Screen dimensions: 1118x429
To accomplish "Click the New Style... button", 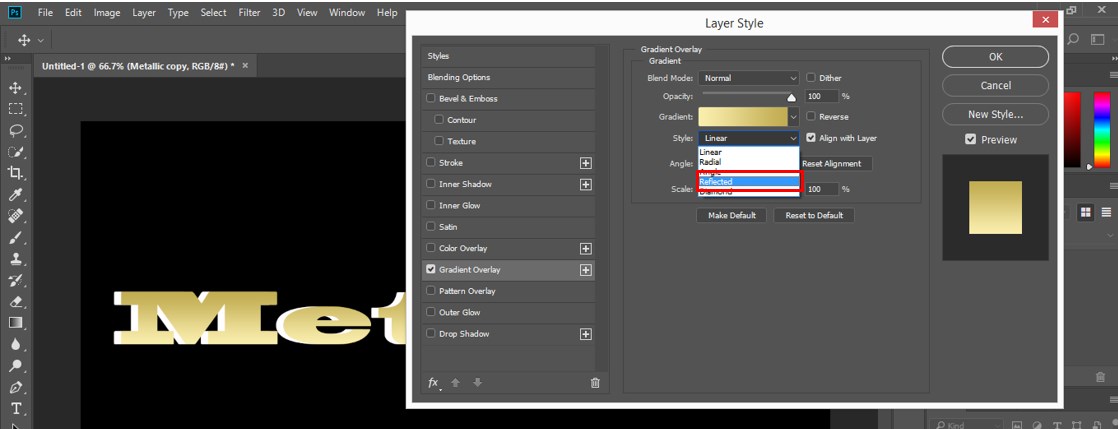I will (x=995, y=114).
